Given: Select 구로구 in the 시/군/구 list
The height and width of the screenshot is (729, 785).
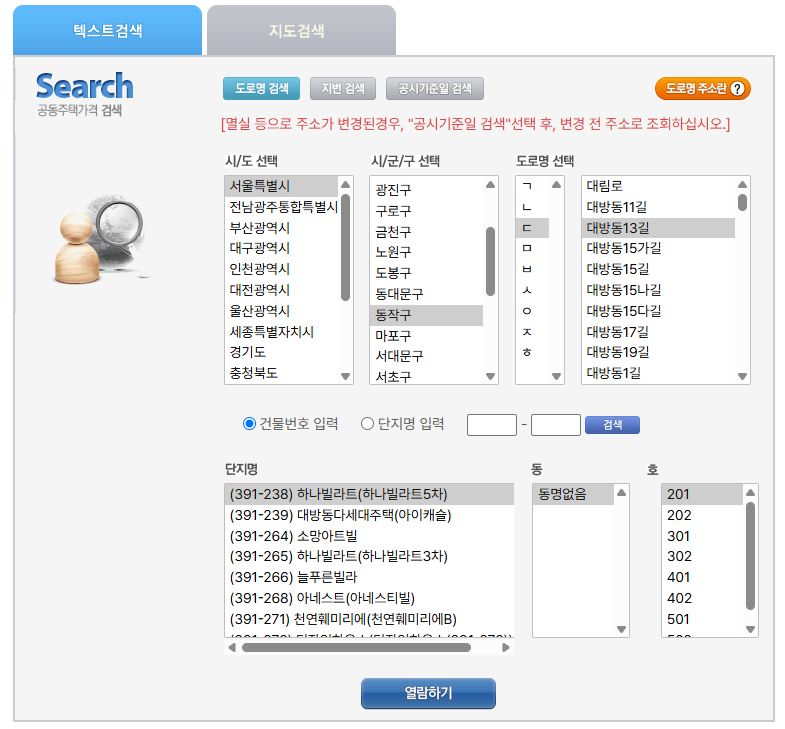Looking at the screenshot, I should 427,211.
